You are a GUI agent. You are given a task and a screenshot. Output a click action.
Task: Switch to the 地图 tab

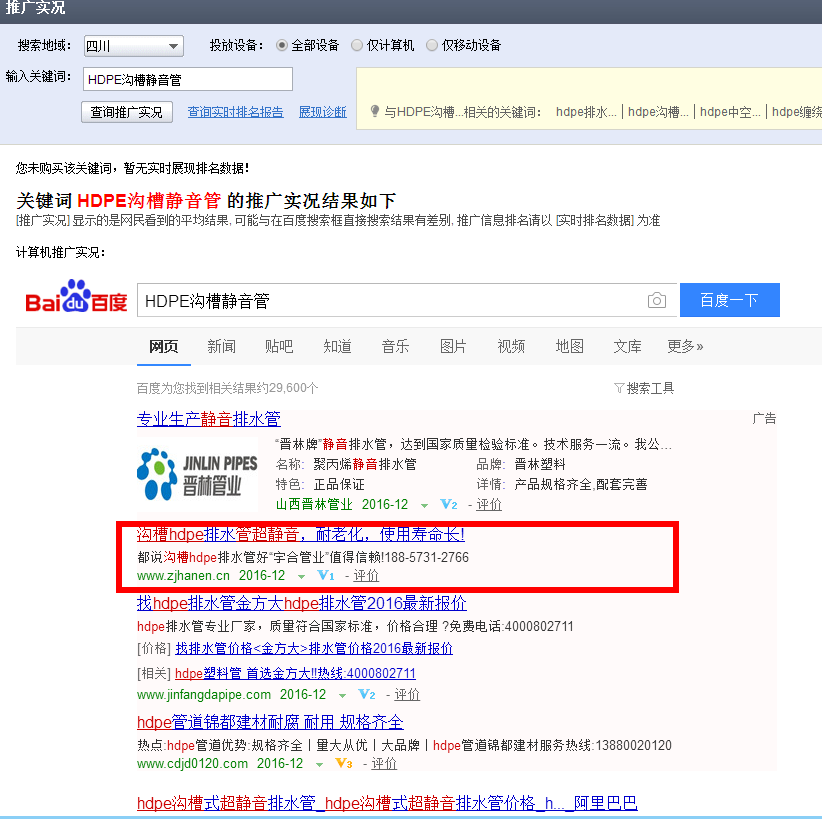point(569,347)
